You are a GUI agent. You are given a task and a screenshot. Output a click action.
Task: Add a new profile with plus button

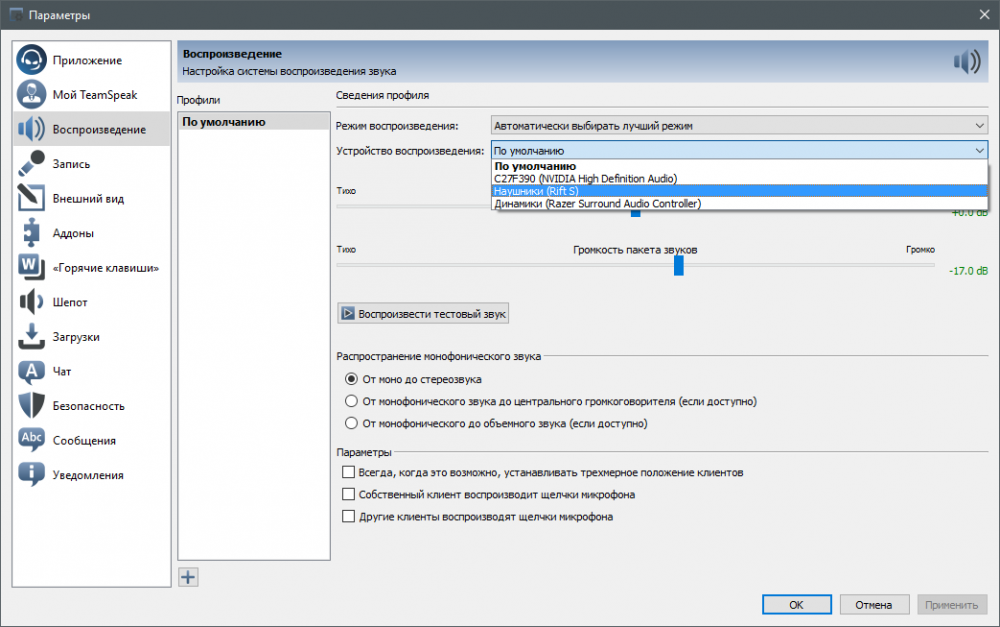(188, 576)
